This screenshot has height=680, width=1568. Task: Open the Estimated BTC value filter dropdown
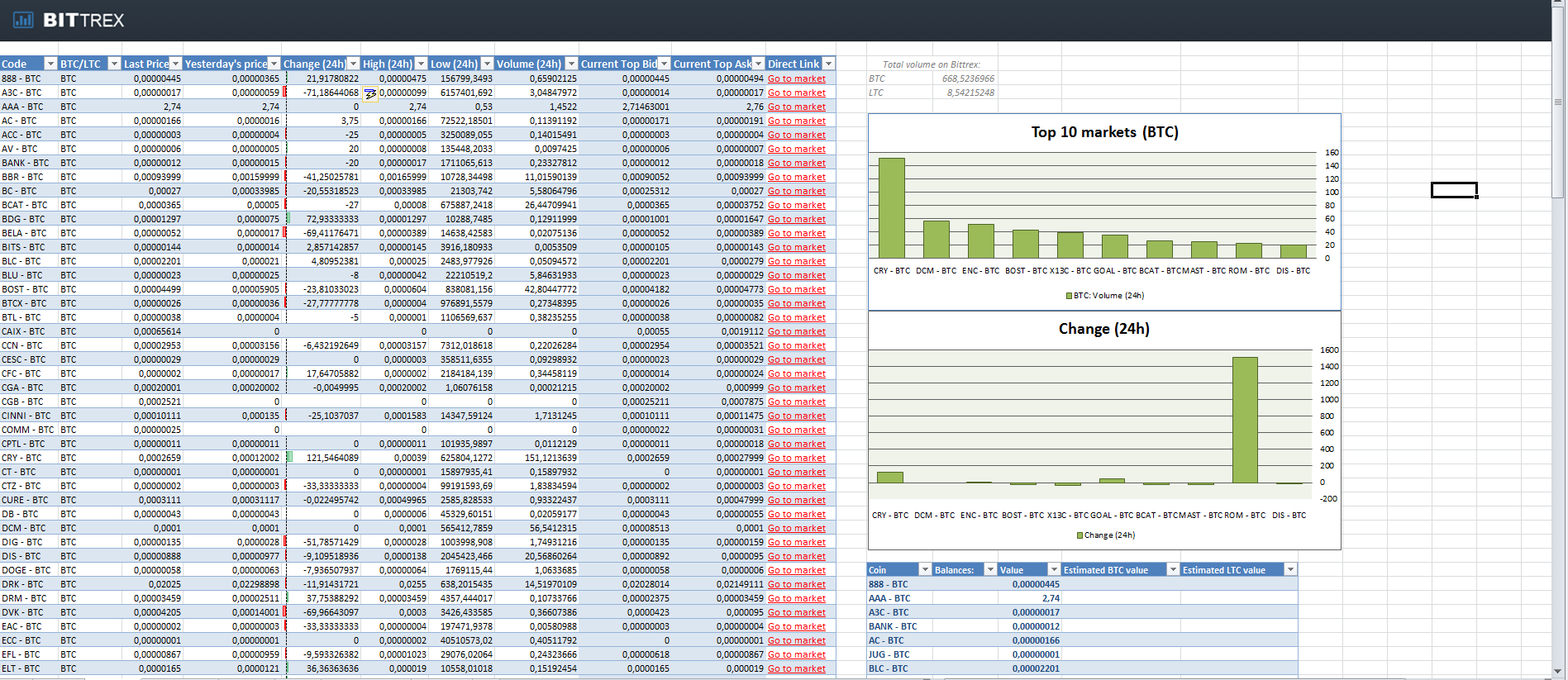[x=1172, y=570]
